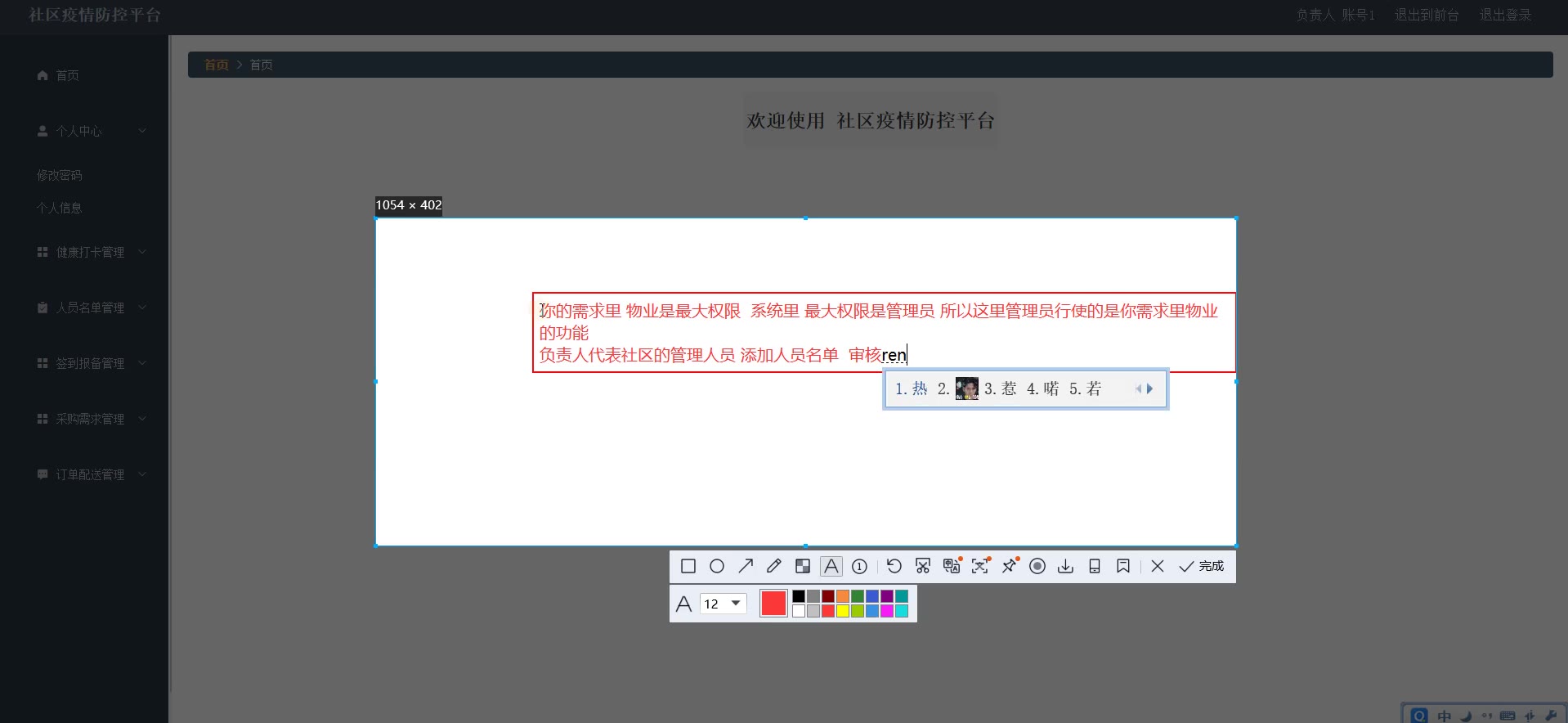Toggle IME half/full-width moon icon
This screenshot has height=723, width=1568.
[1466, 716]
